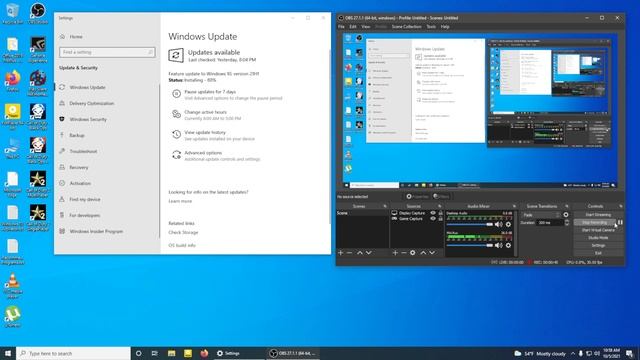The width and height of the screenshot is (640, 360).
Task: Click the Exit button in OBS Controls
Action: pyautogui.click(x=598, y=253)
